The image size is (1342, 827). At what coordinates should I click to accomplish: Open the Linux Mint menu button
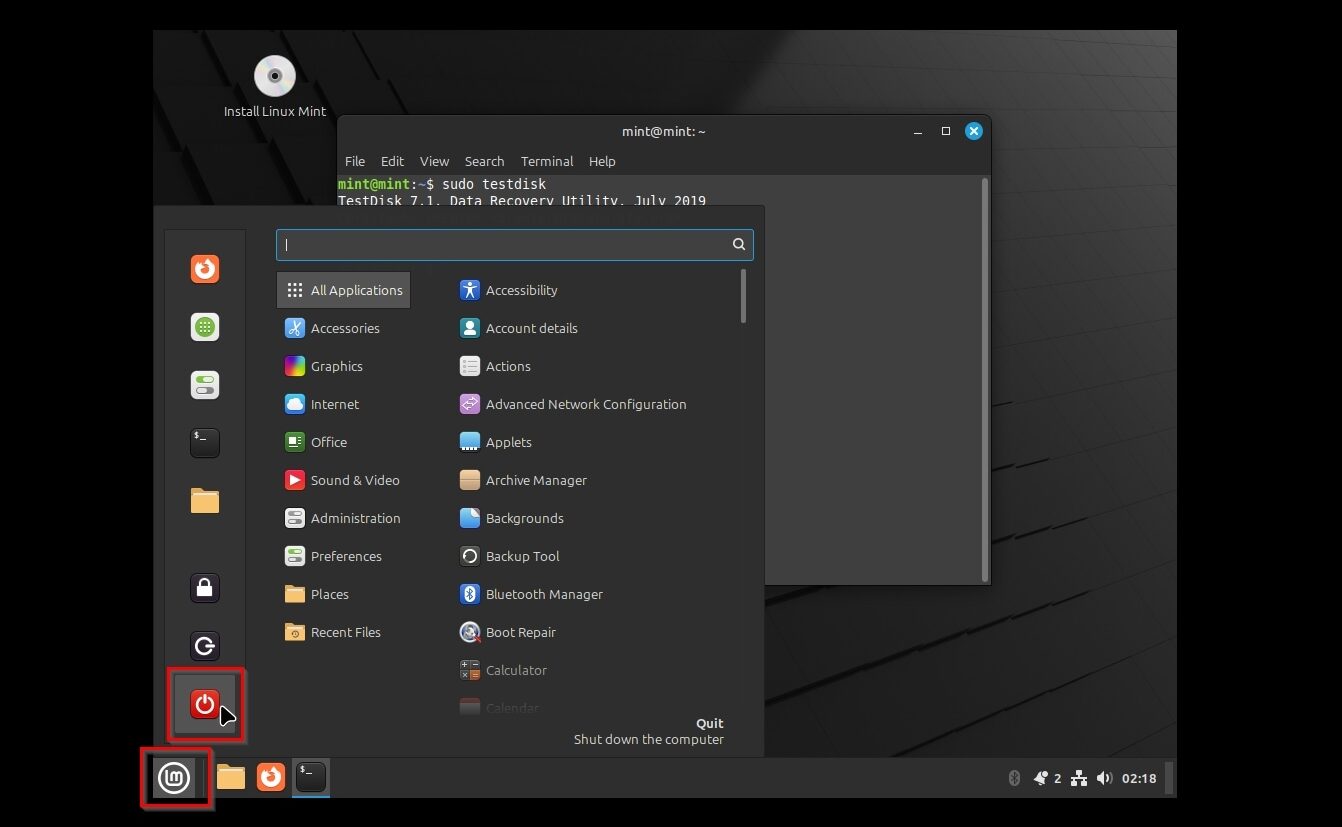coord(175,777)
